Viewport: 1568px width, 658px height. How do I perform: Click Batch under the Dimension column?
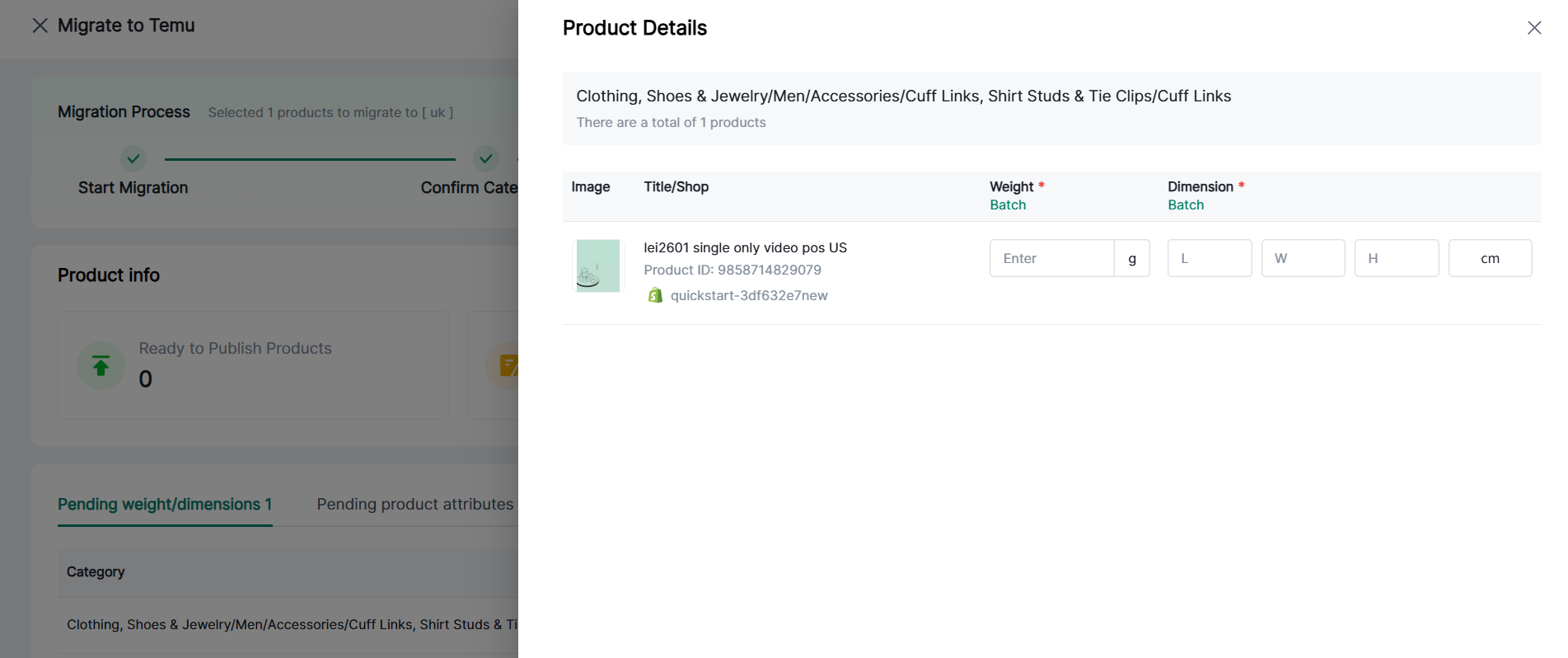[1185, 205]
